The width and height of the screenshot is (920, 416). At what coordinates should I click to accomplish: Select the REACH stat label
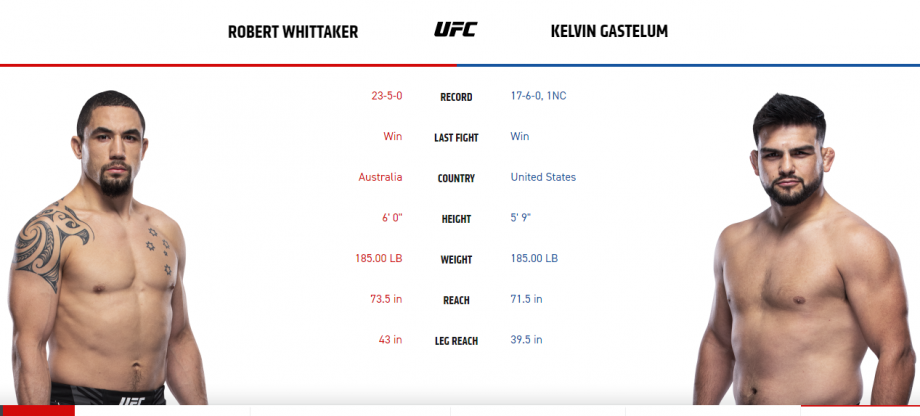point(456,300)
